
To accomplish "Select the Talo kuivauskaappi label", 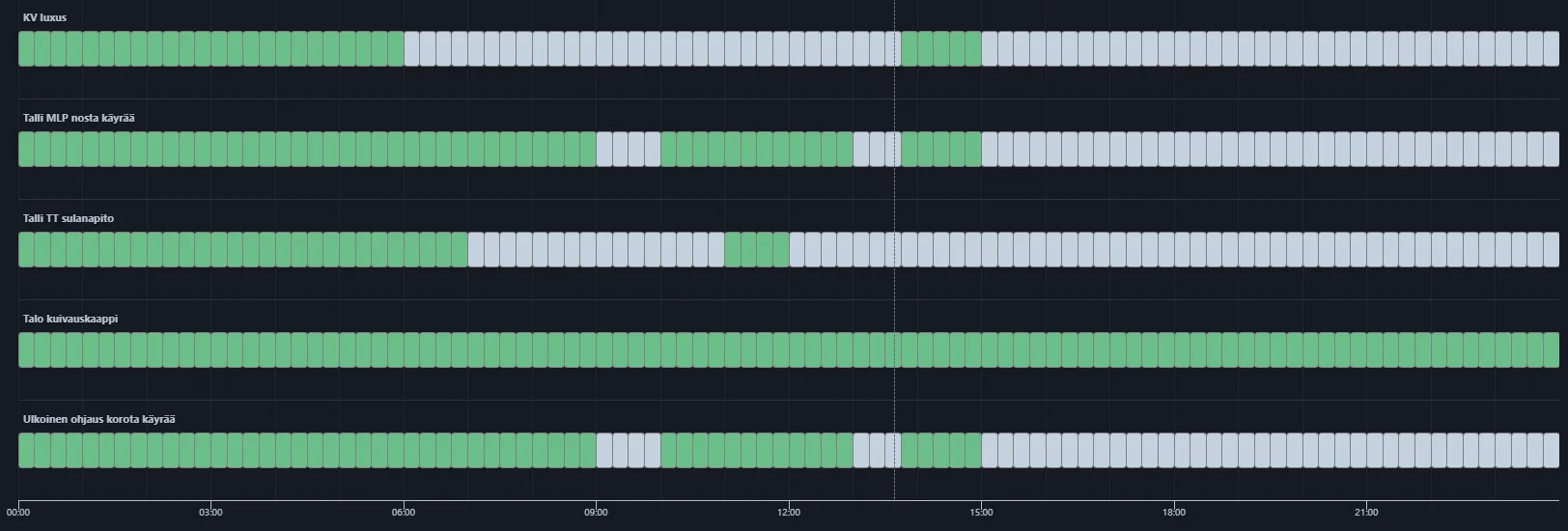I will [x=70, y=319].
